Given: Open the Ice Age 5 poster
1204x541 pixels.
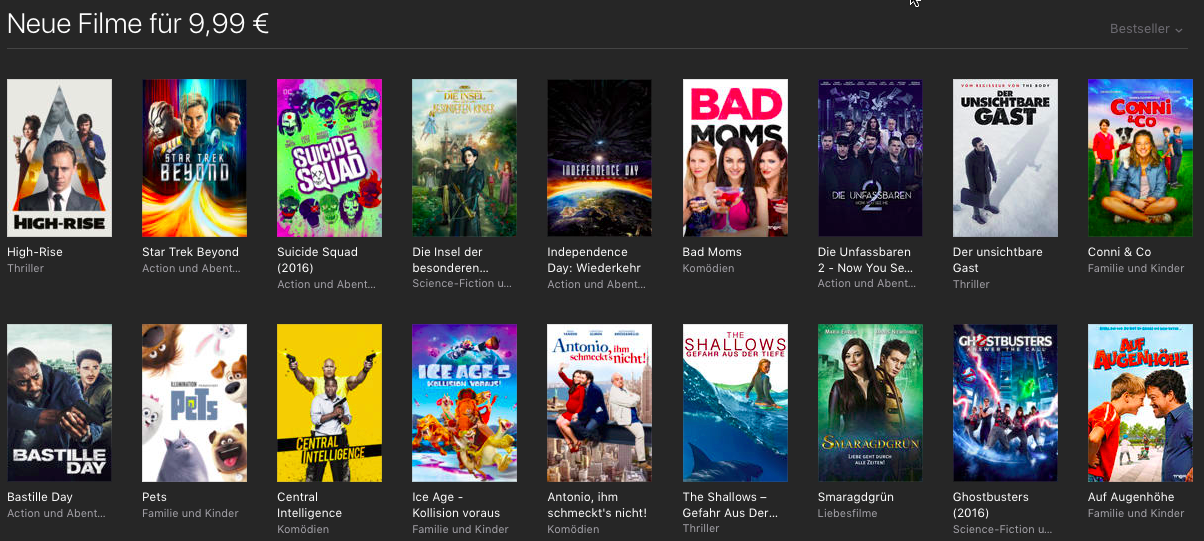Looking at the screenshot, I should [x=464, y=403].
